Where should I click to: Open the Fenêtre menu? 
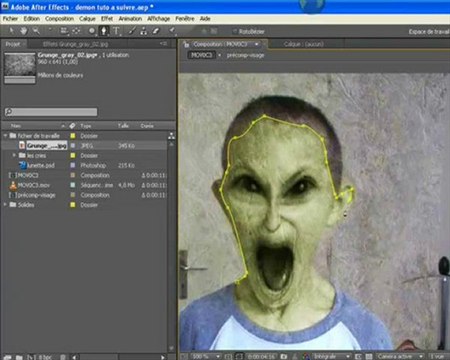coord(185,19)
